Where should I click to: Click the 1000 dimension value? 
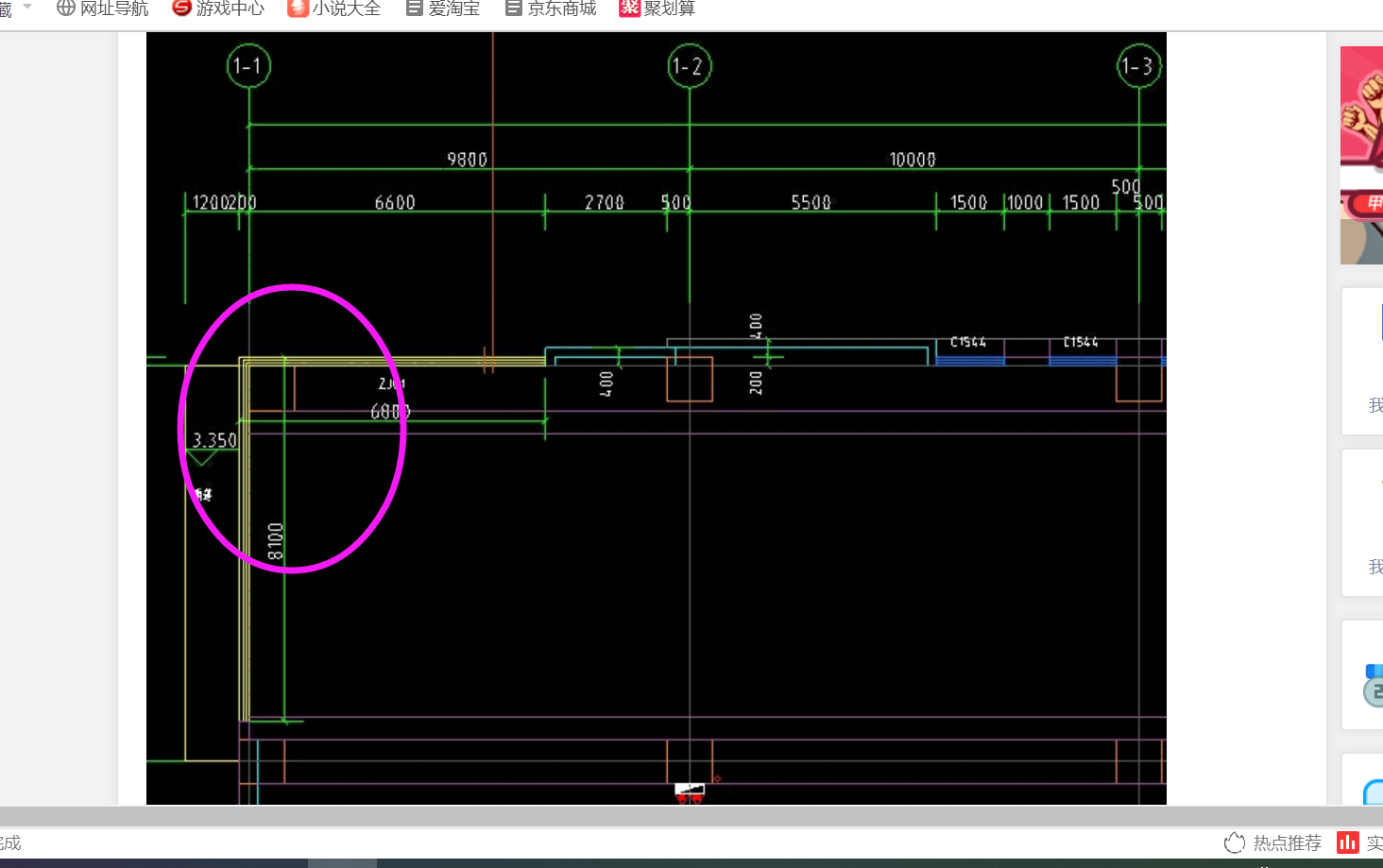point(1025,202)
